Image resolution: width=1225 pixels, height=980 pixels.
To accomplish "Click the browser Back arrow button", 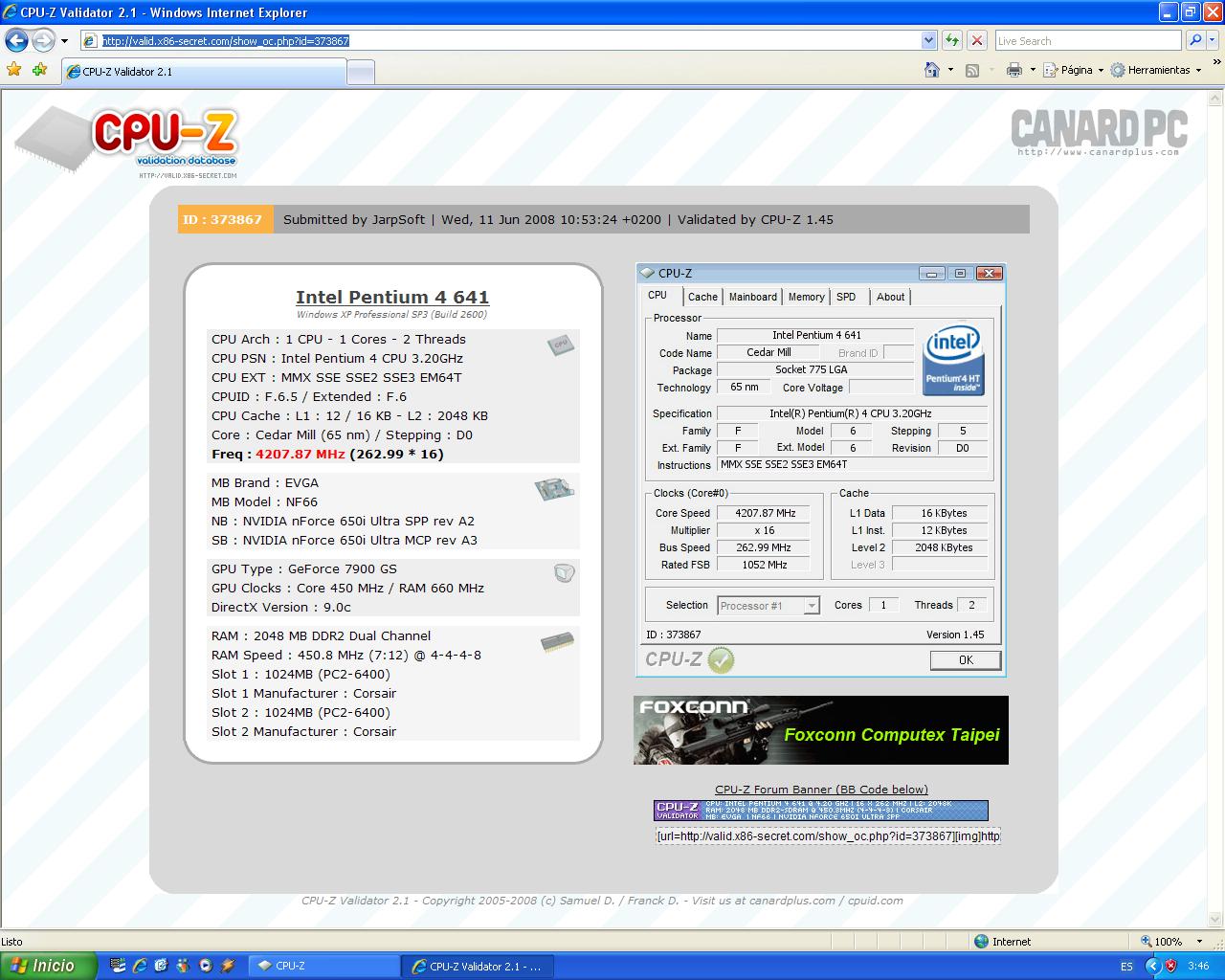I will [x=16, y=40].
